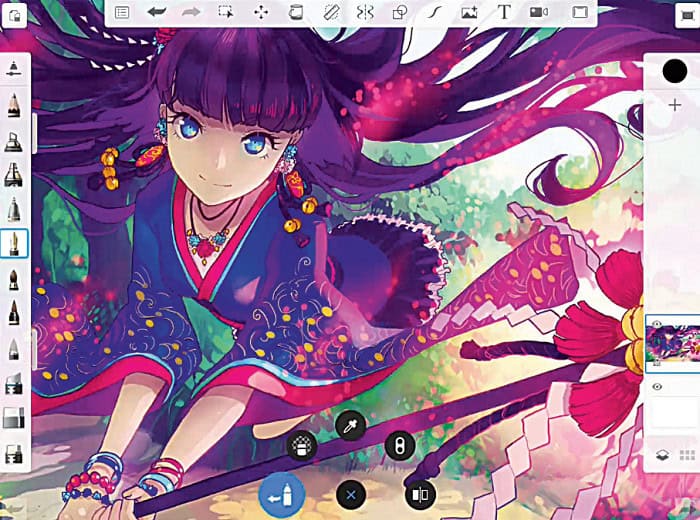Pick the Flood Fill bucket tool
700x520 pixels.
(295, 12)
